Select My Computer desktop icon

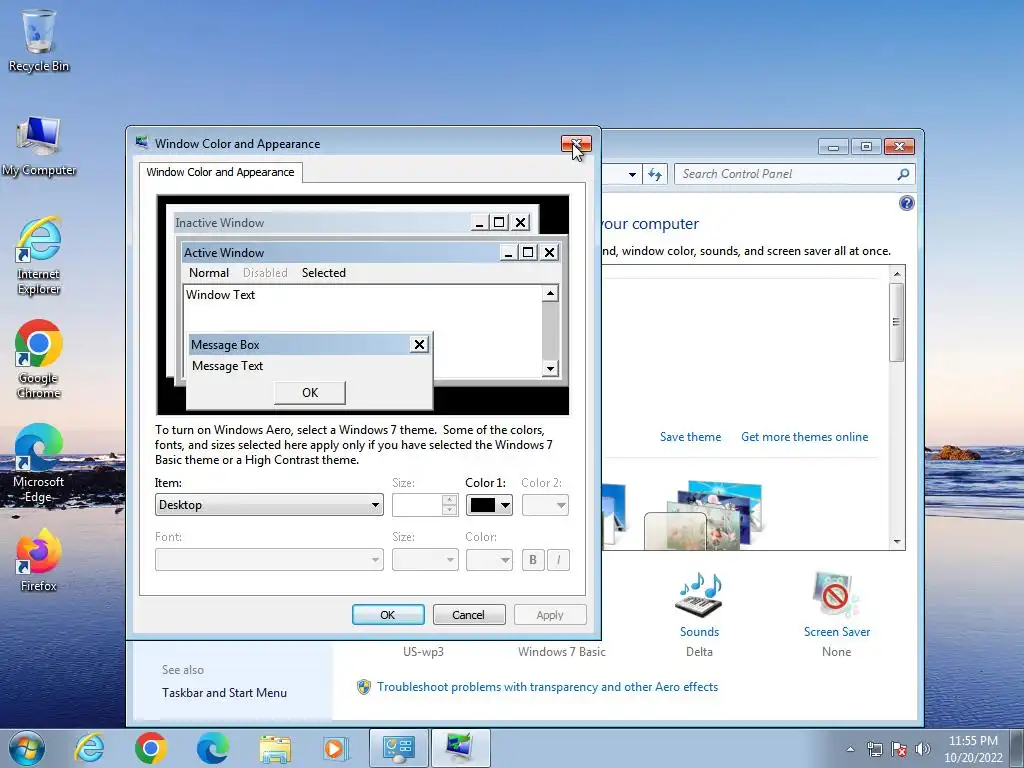39,145
